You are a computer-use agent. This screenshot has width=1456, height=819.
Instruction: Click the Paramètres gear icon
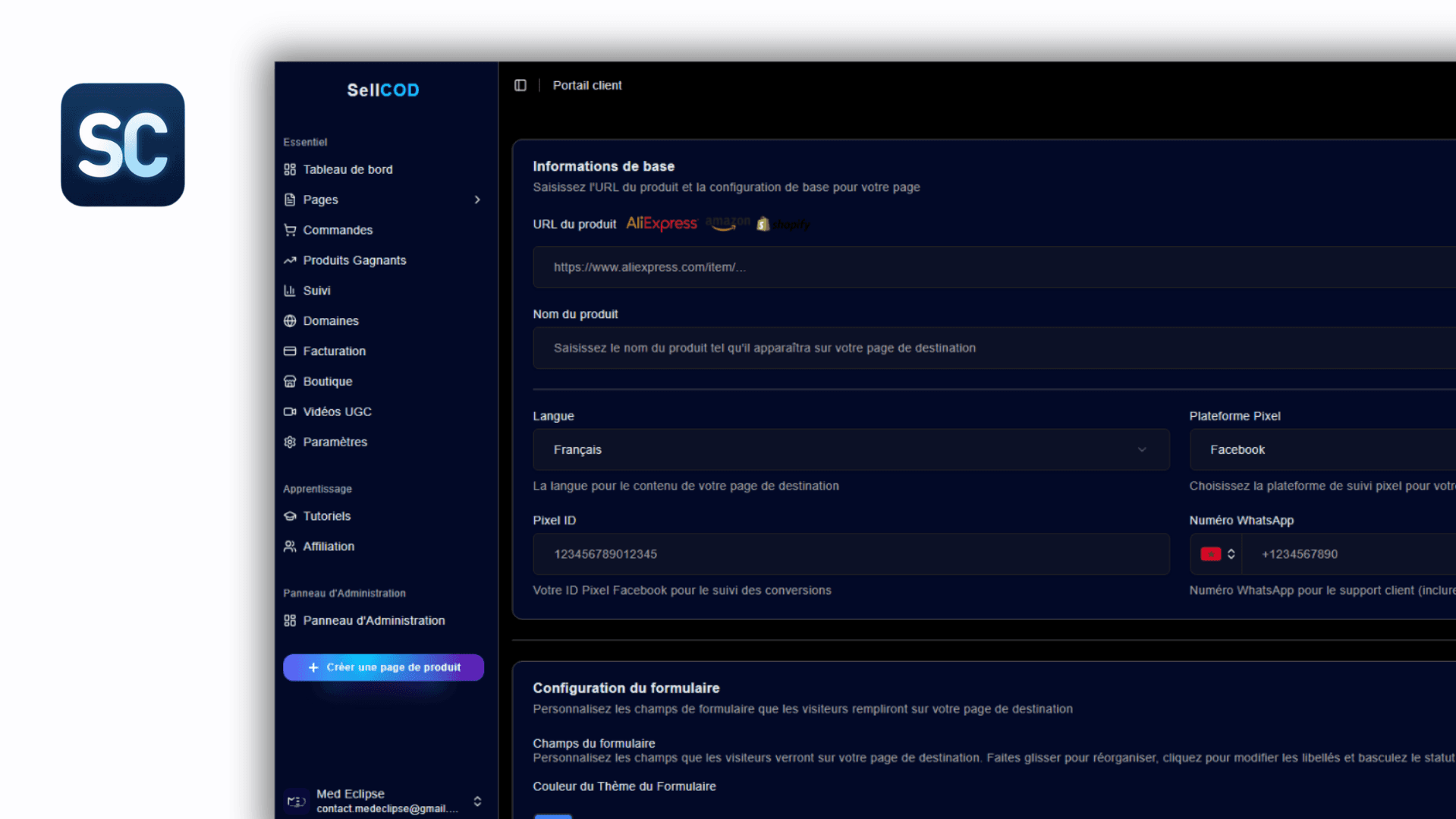(290, 442)
